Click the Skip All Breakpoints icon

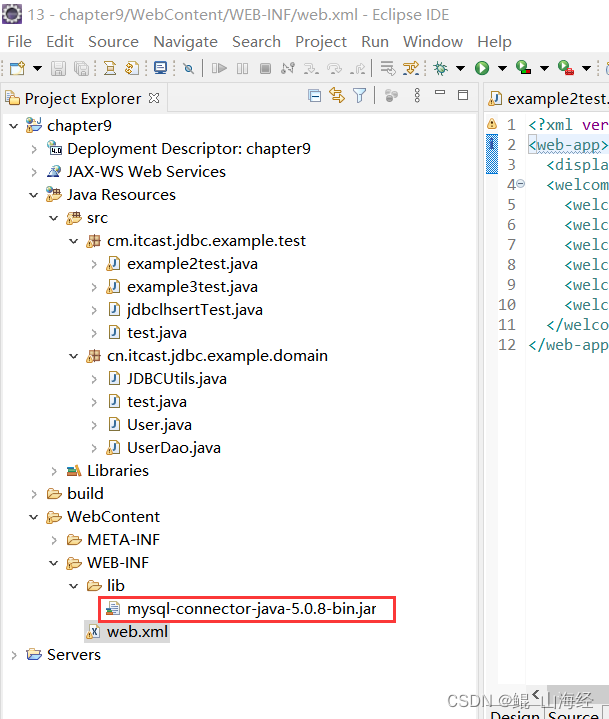pos(188,68)
